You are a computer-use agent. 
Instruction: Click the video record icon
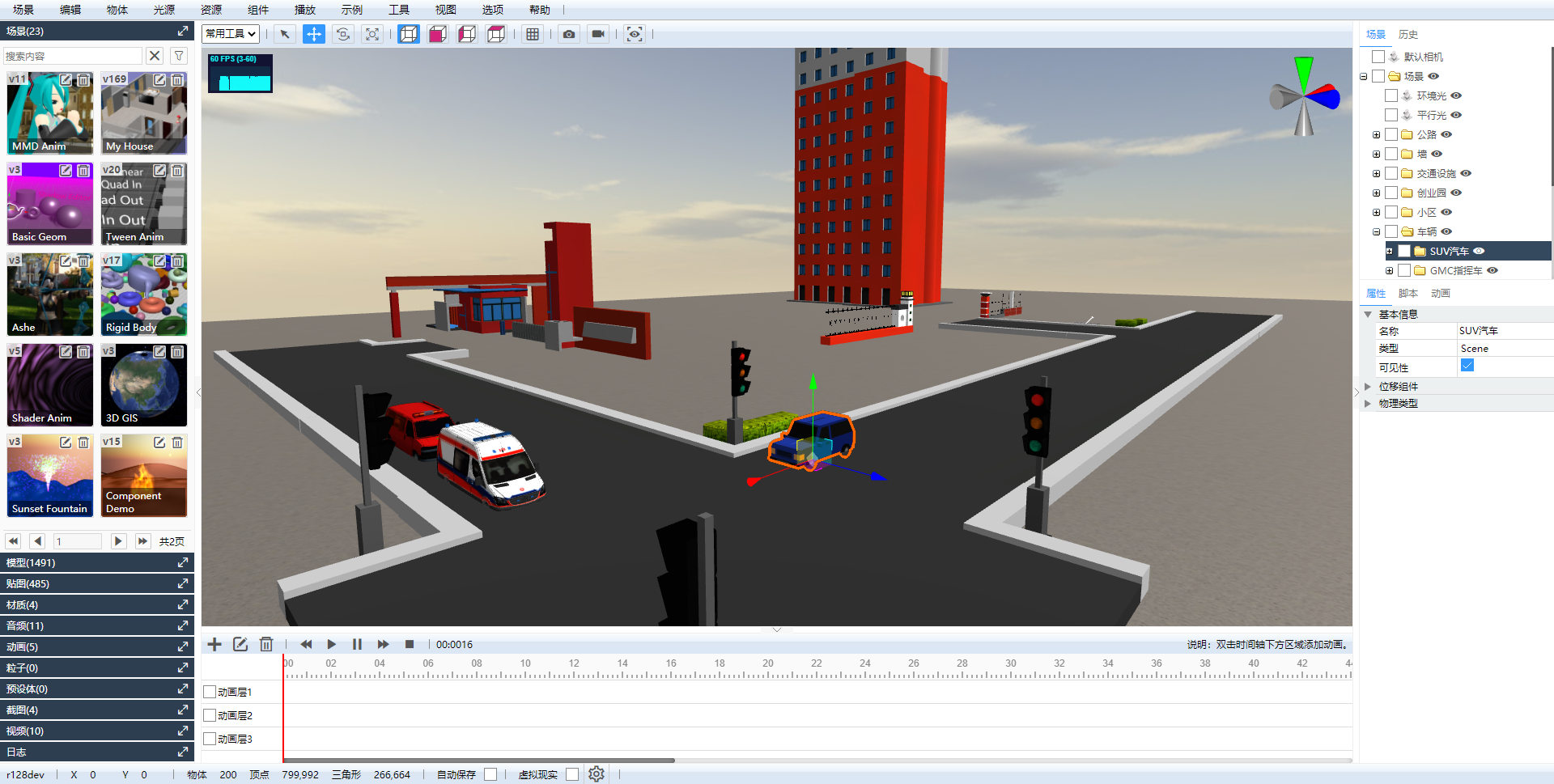point(598,34)
